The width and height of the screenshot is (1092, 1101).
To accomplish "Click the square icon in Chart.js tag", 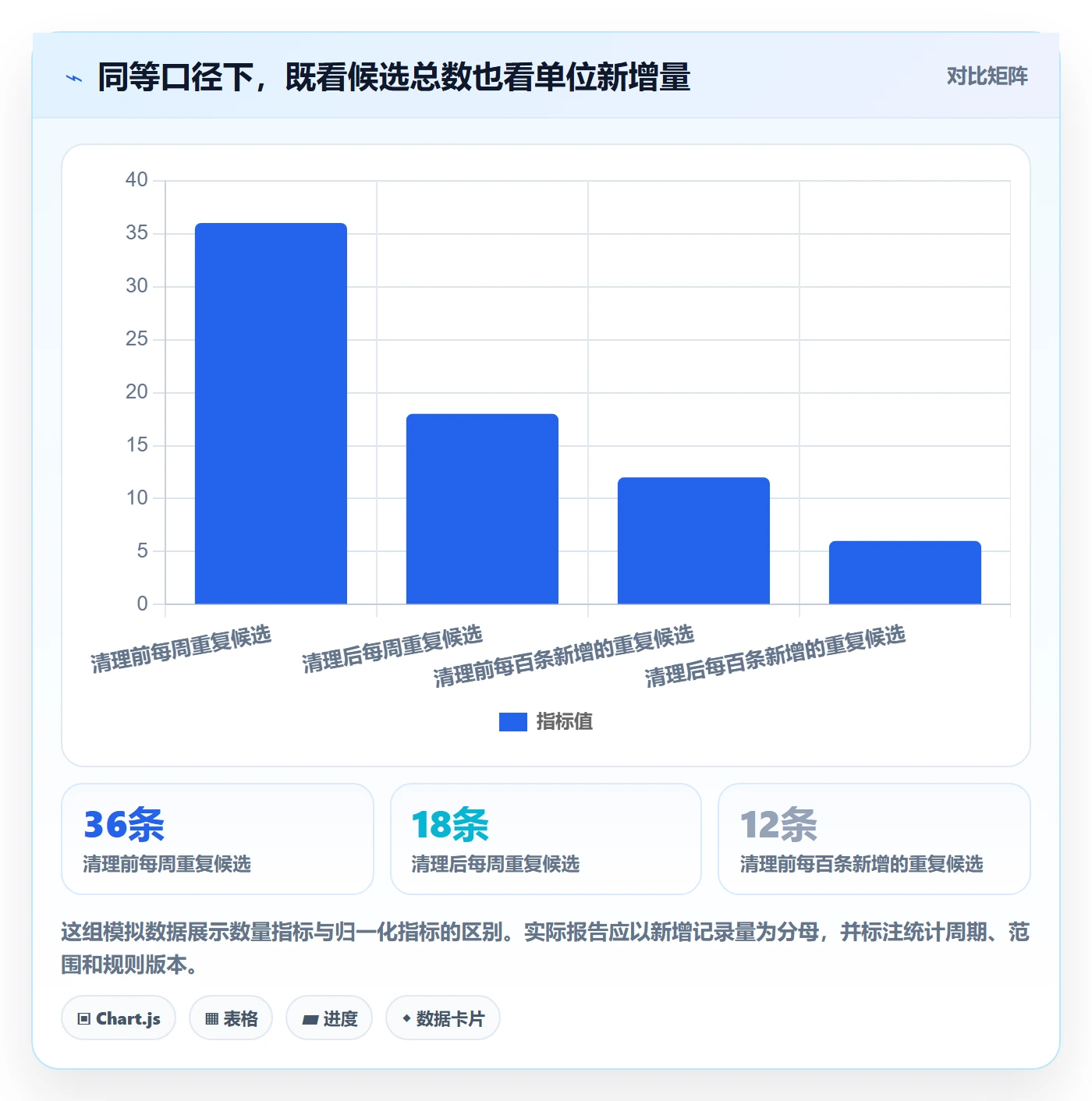I will [84, 1019].
